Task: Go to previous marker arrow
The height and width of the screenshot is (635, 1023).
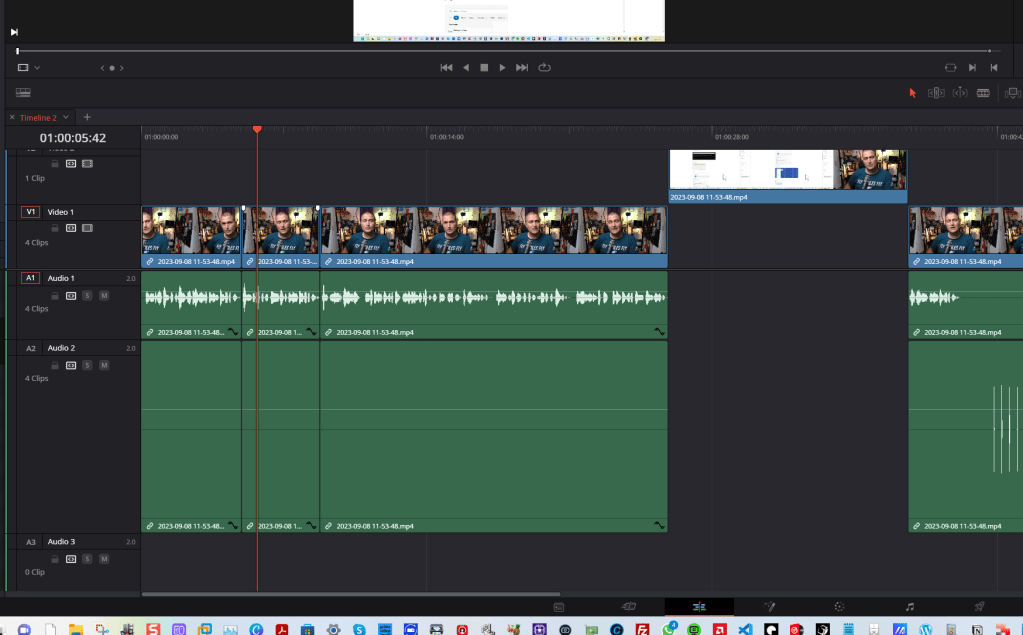Action: 102,68
